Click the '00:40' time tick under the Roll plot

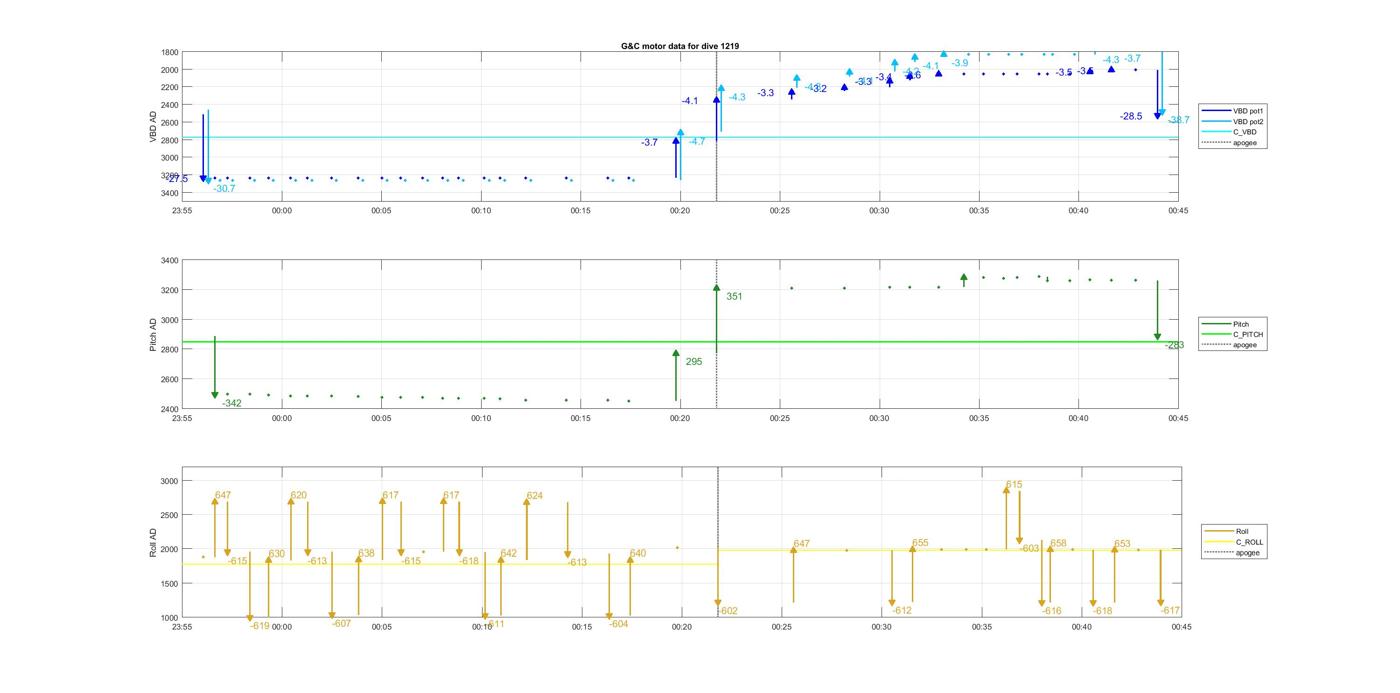[1081, 627]
